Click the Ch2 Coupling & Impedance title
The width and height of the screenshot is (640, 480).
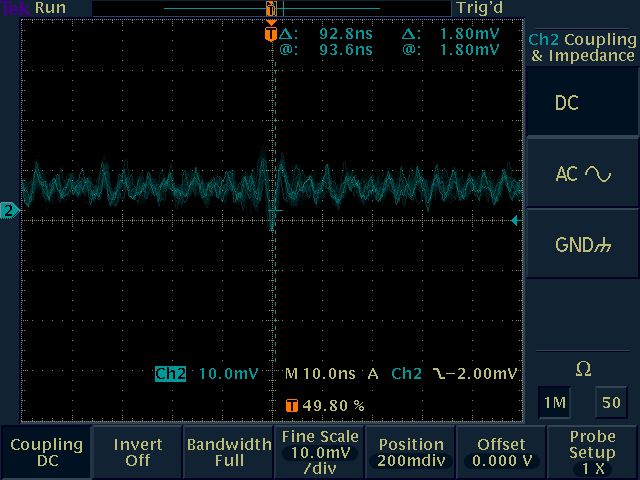coord(582,47)
